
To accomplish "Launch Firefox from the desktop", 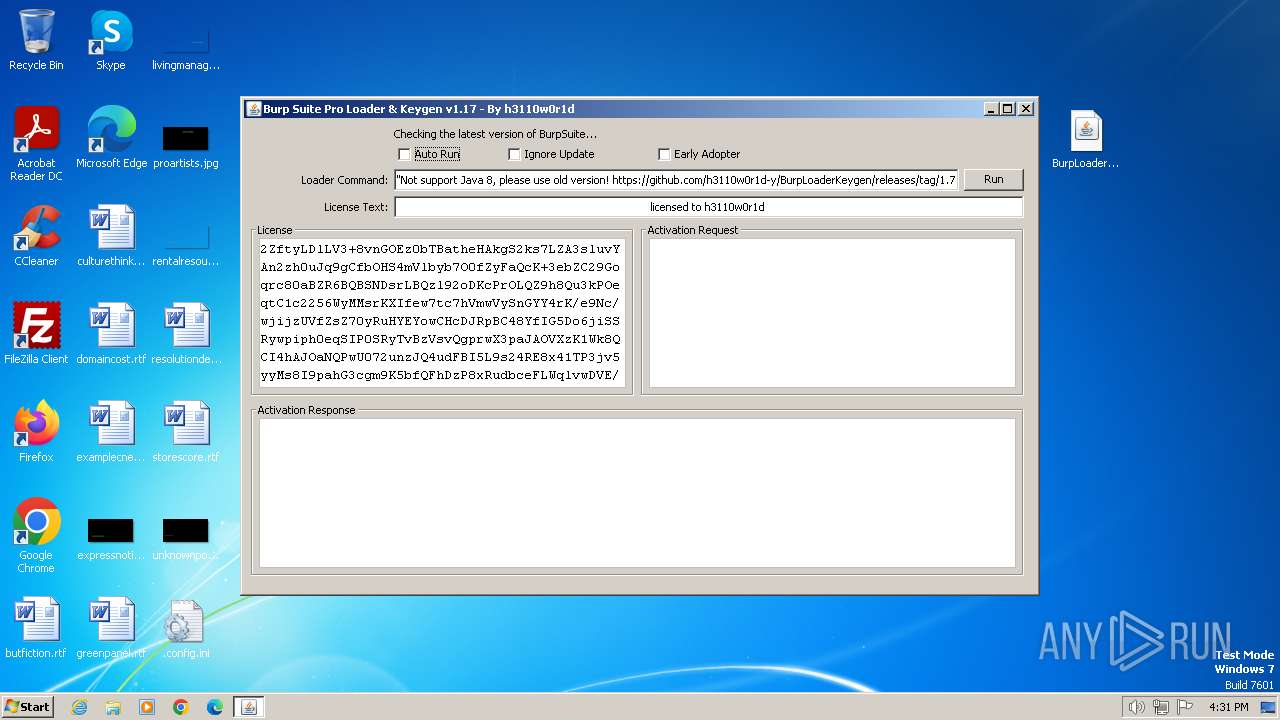I will tap(36, 432).
